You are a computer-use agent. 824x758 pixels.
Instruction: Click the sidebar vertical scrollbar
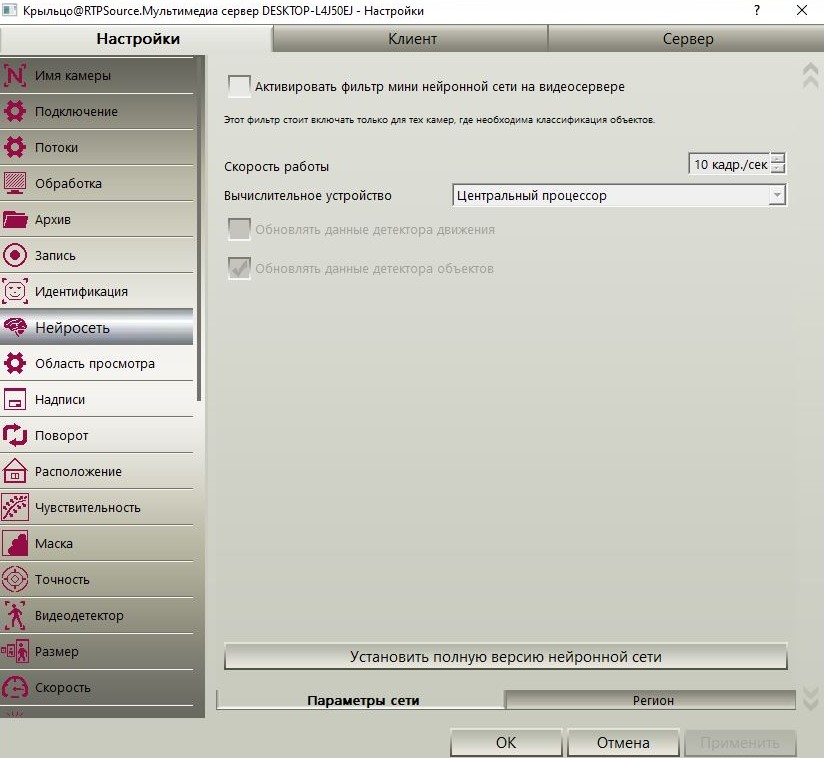[199, 229]
